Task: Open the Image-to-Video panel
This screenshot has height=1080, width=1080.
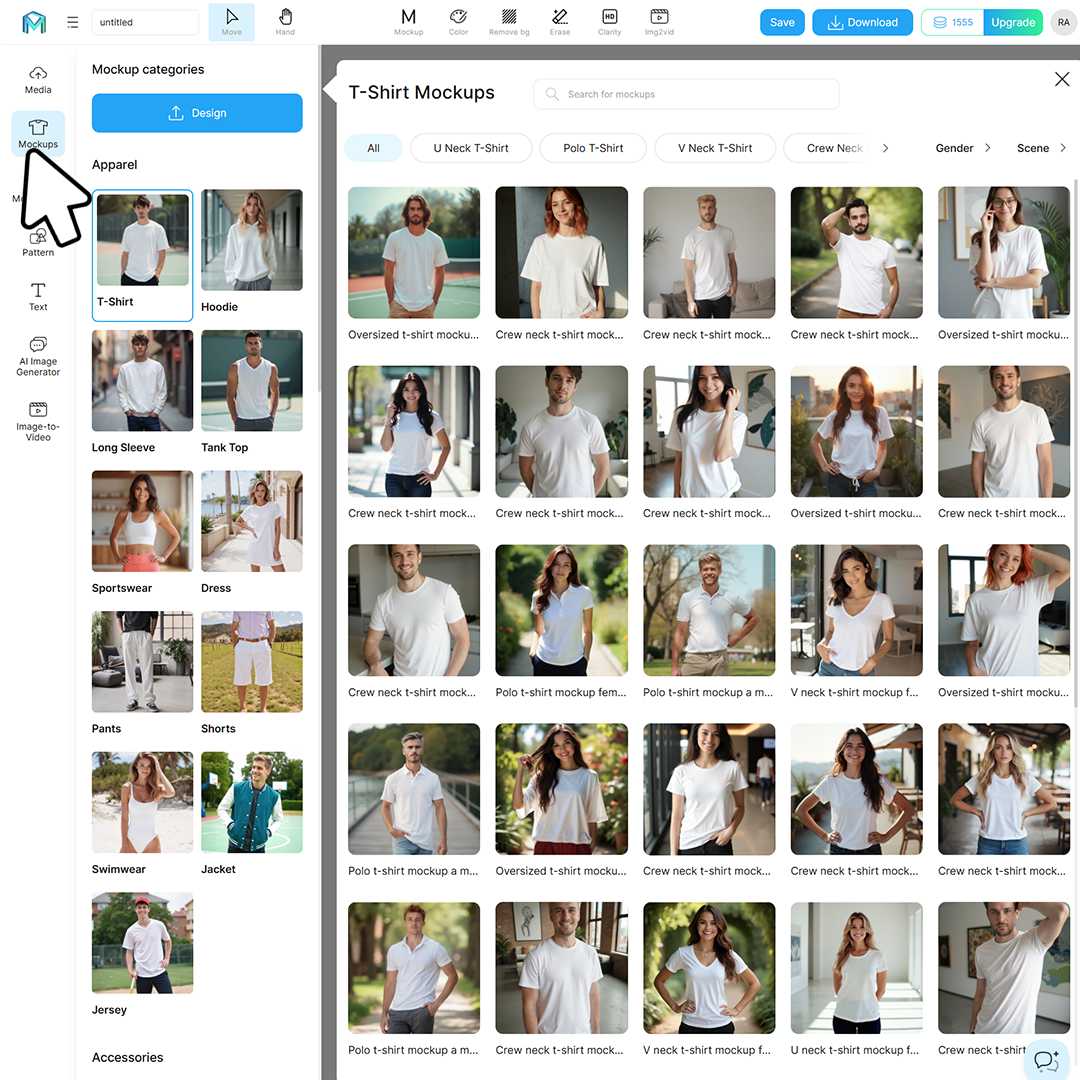Action: click(x=38, y=422)
